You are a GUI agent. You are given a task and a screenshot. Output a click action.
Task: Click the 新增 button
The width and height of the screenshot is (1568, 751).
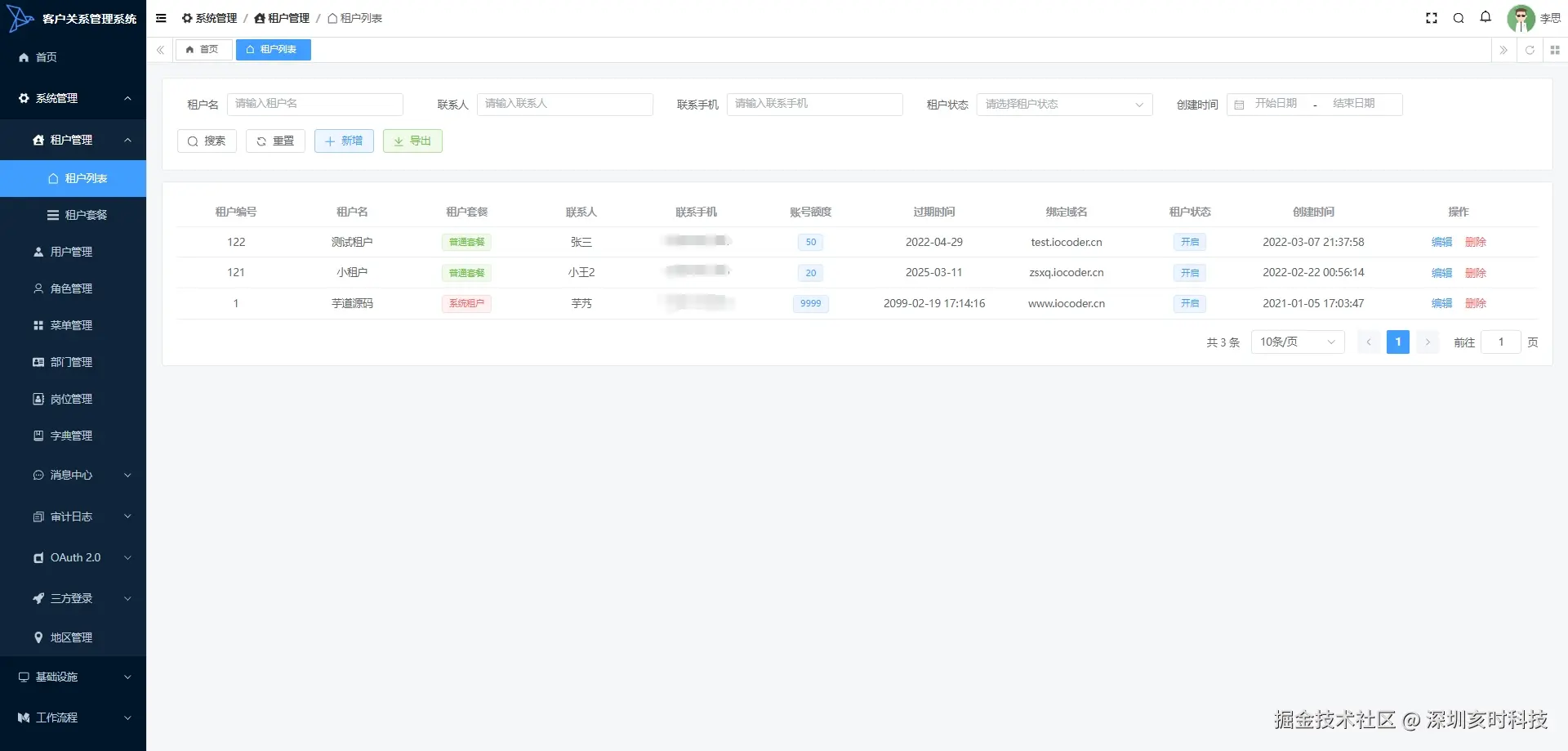pyautogui.click(x=344, y=141)
